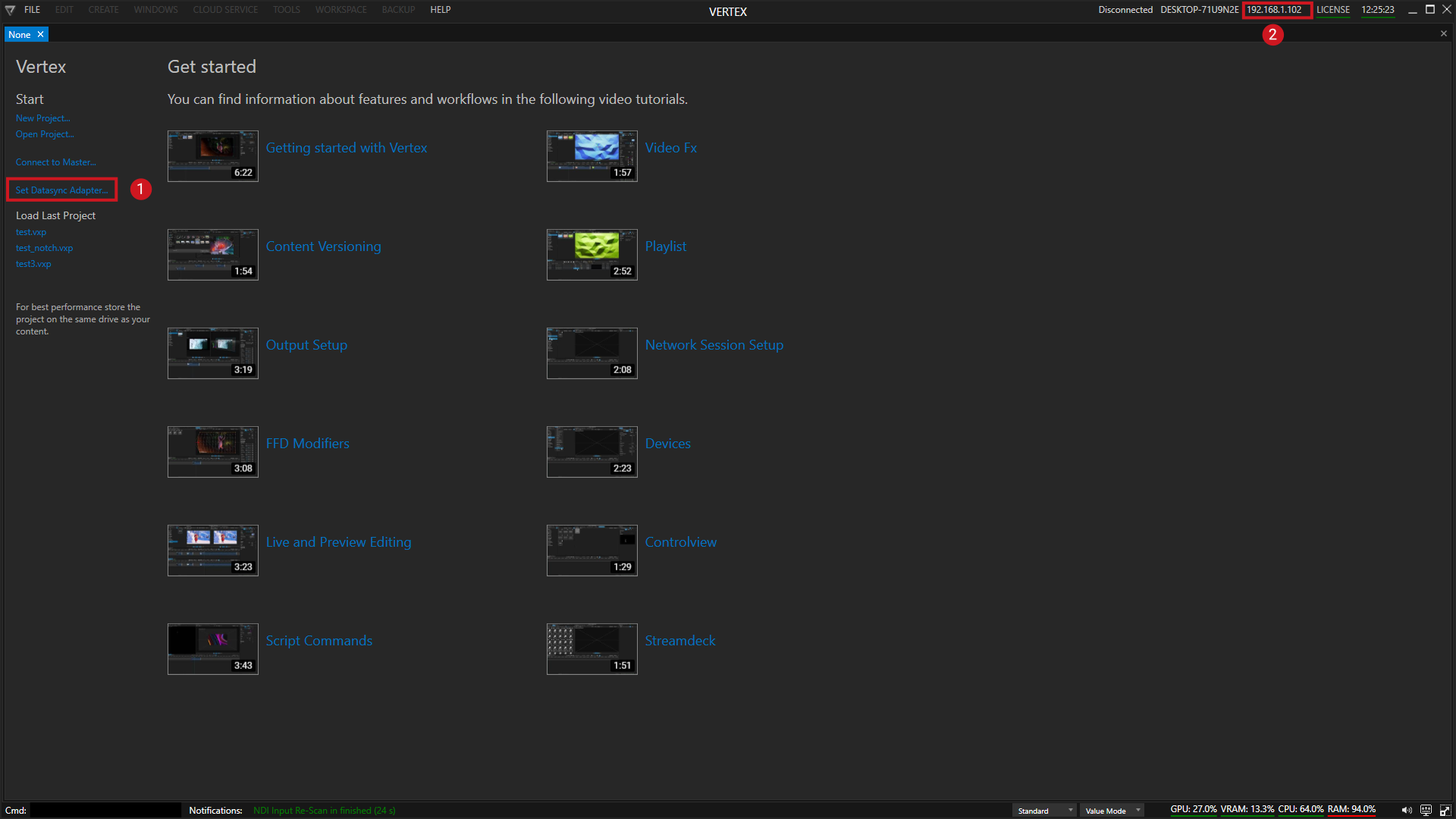Viewport: 1456px width, 819px height.
Task: Click the Getting started video thumbnail 6:22
Action: click(213, 156)
